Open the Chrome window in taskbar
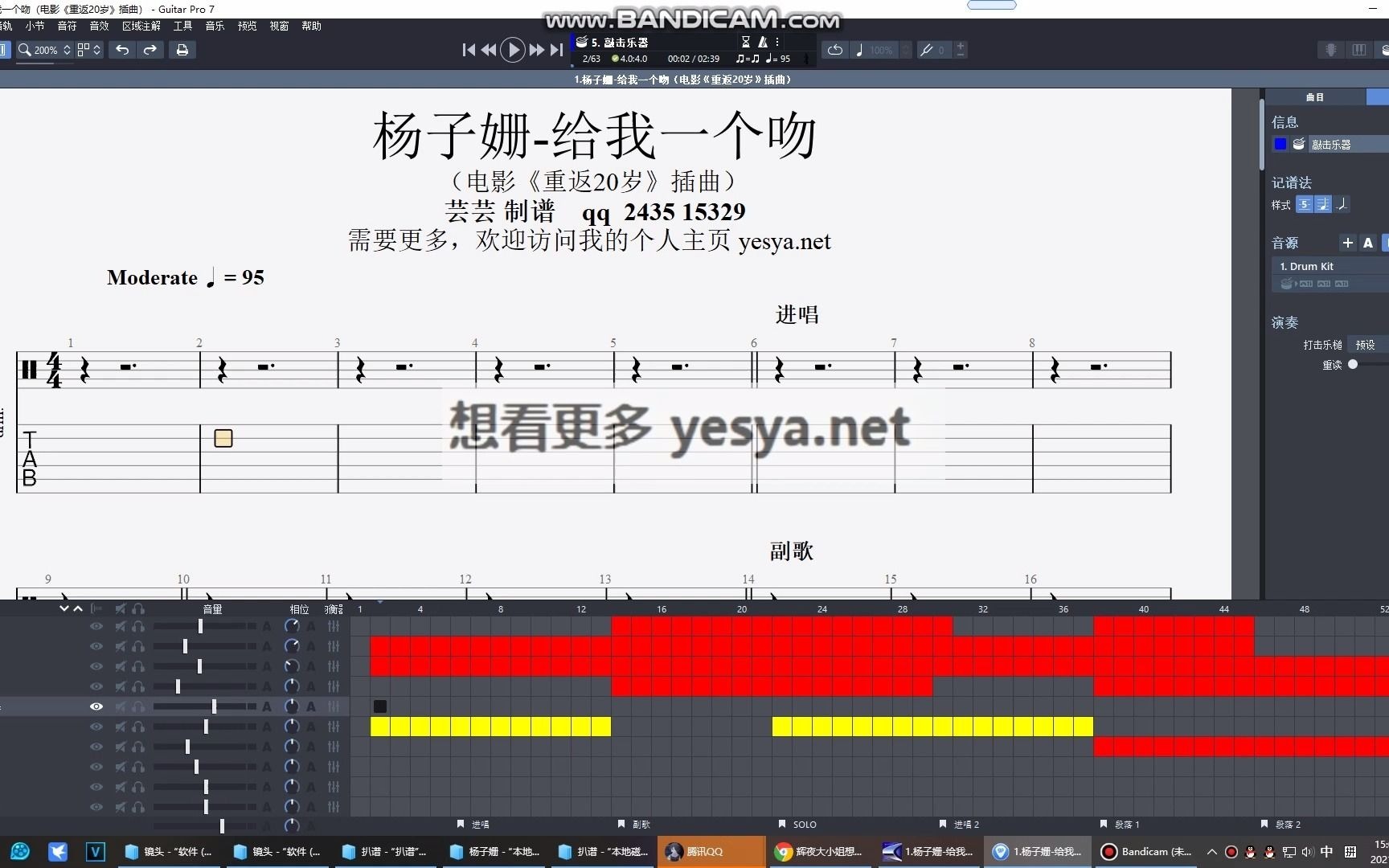 coord(820,852)
